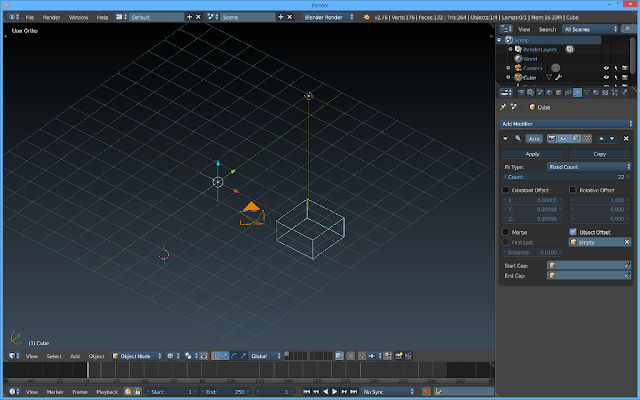Enable the Relative Offset checkbox
This screenshot has height=400, width=640.
(x=573, y=189)
